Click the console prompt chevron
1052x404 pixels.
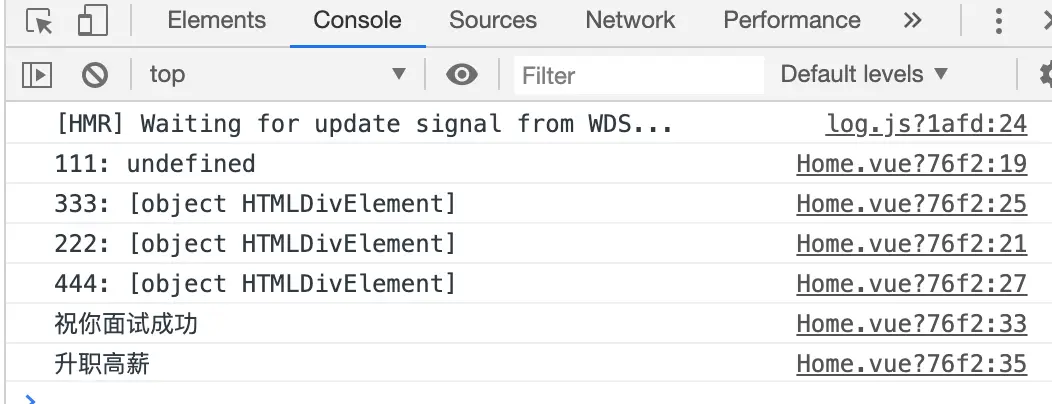coord(30,399)
